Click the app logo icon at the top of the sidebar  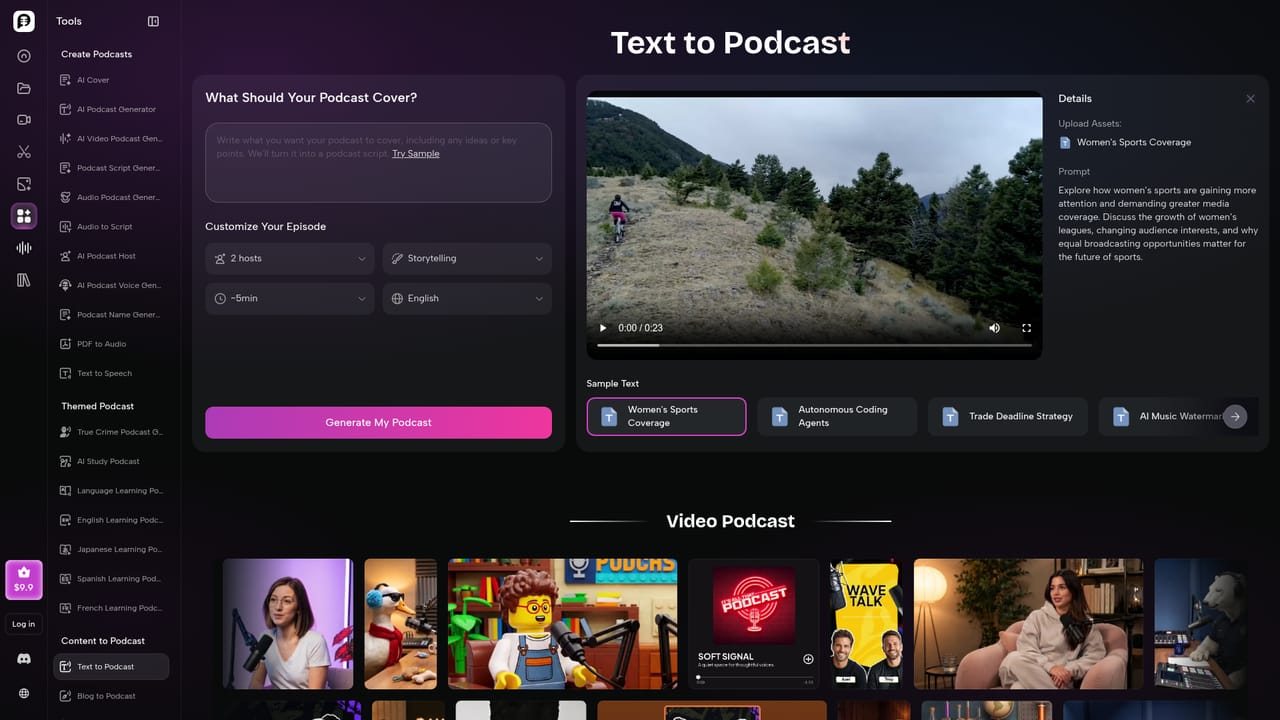24,21
